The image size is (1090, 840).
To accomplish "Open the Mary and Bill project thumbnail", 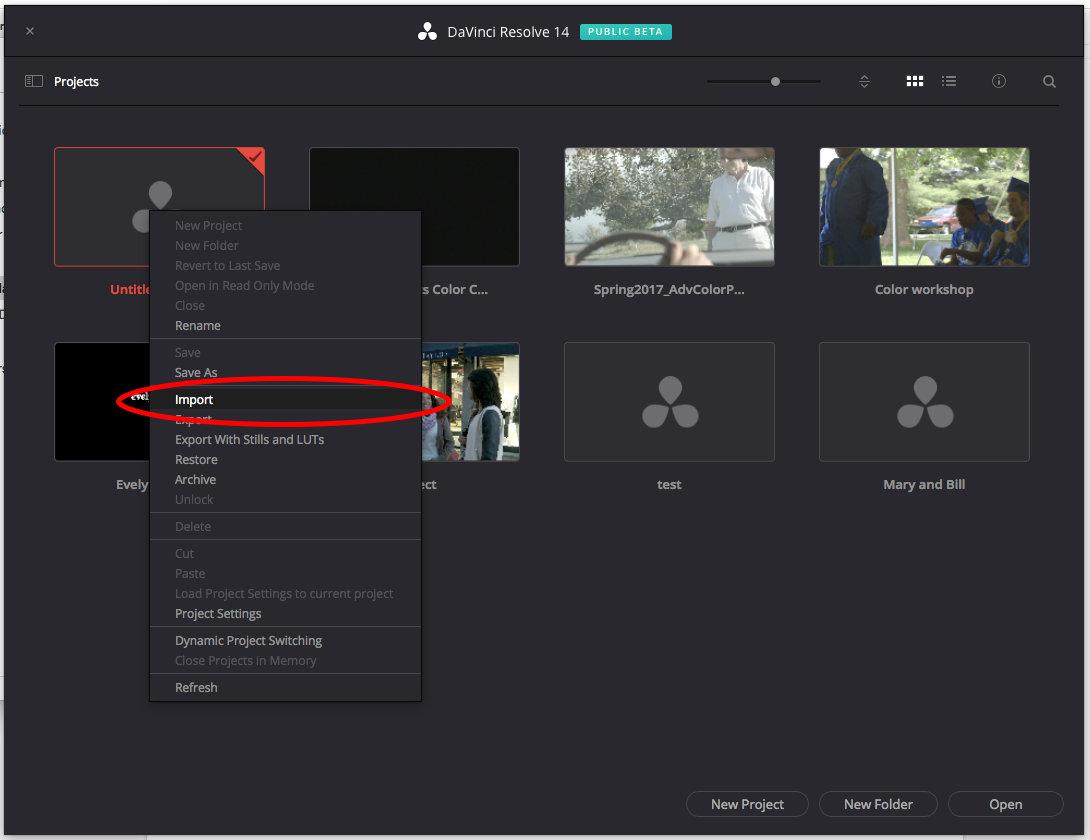I will pos(923,402).
